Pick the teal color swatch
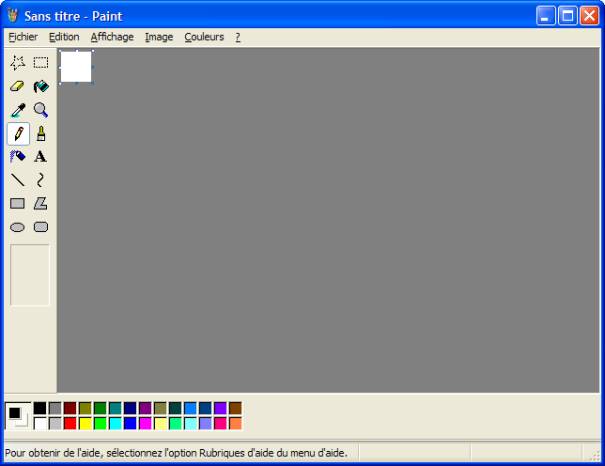This screenshot has height=466, width=605. coord(115,408)
